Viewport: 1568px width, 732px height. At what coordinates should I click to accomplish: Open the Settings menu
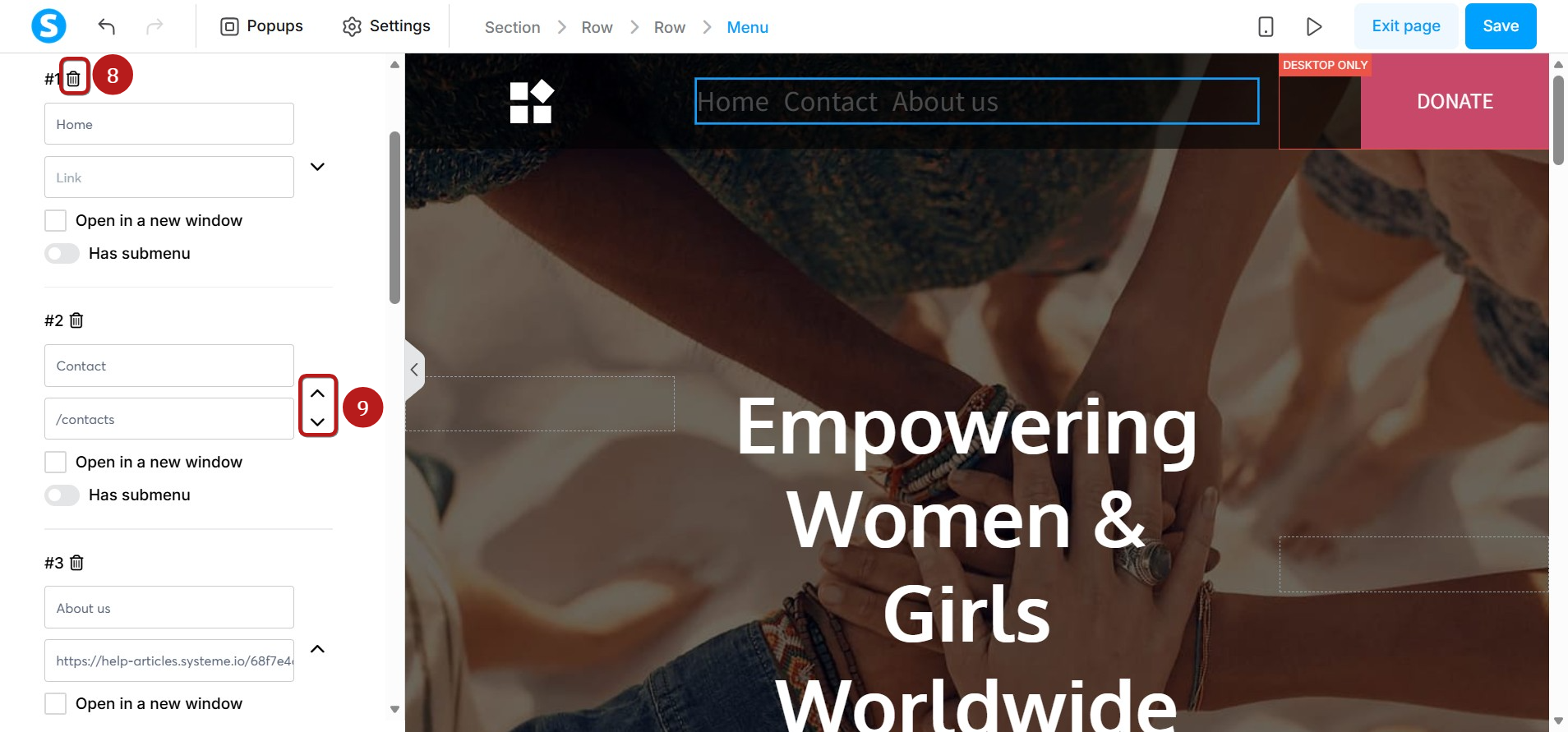click(x=386, y=26)
